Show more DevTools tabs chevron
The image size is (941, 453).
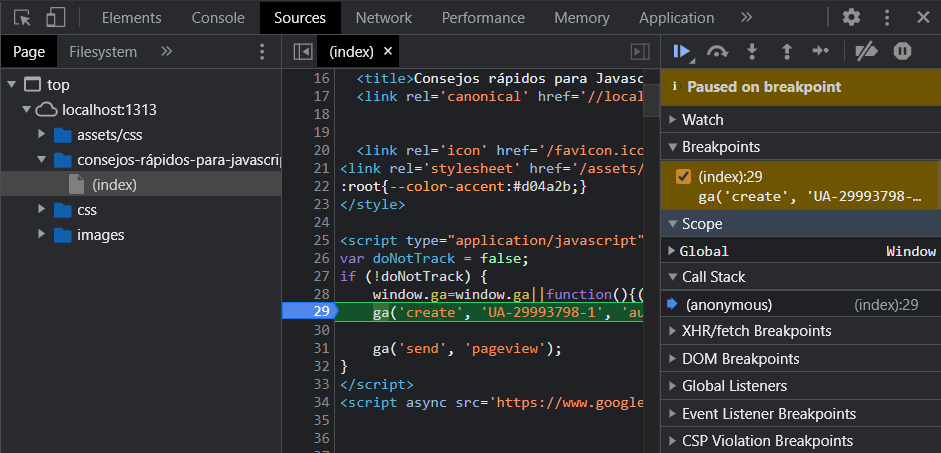tap(747, 17)
